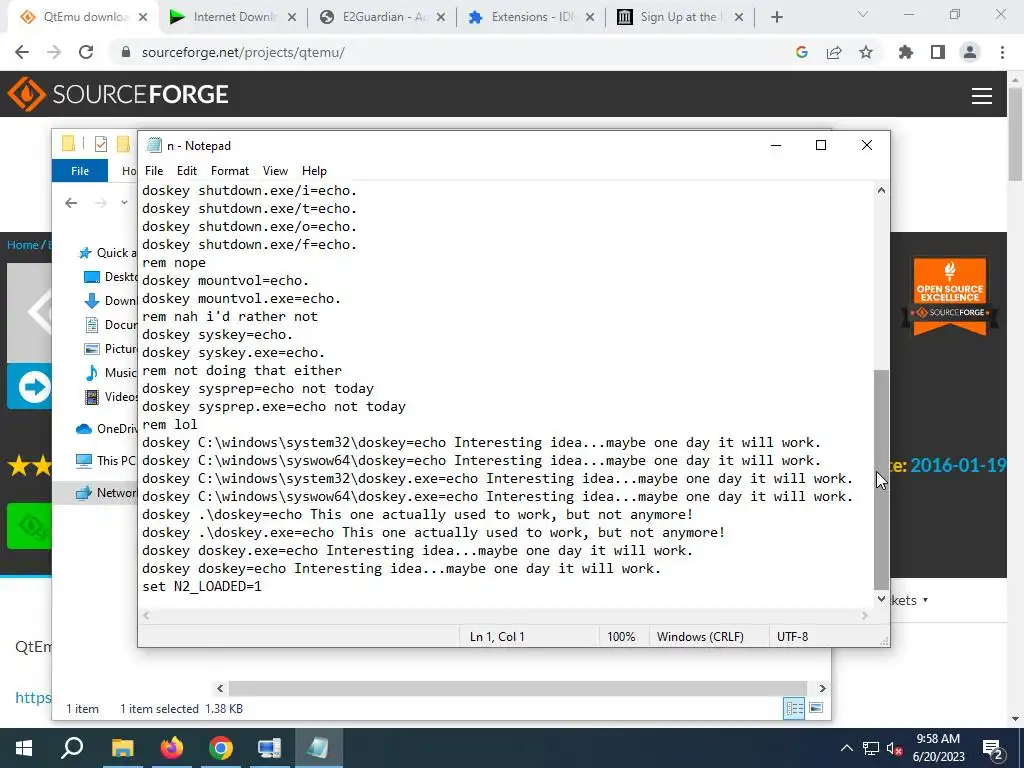Screen dimensions: 1024x768
Task: Reload the SourceForge page
Action: pyautogui.click(x=86, y=52)
